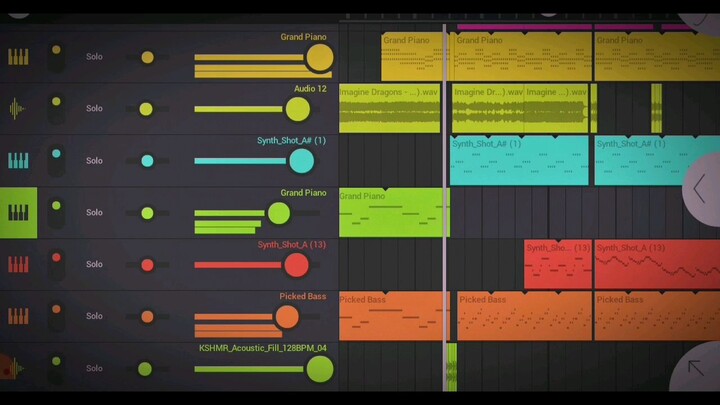Click the KSHMR_Acoustic_Fill volume slider handle
Screen dimensions: 720x405
[x=320, y=369]
